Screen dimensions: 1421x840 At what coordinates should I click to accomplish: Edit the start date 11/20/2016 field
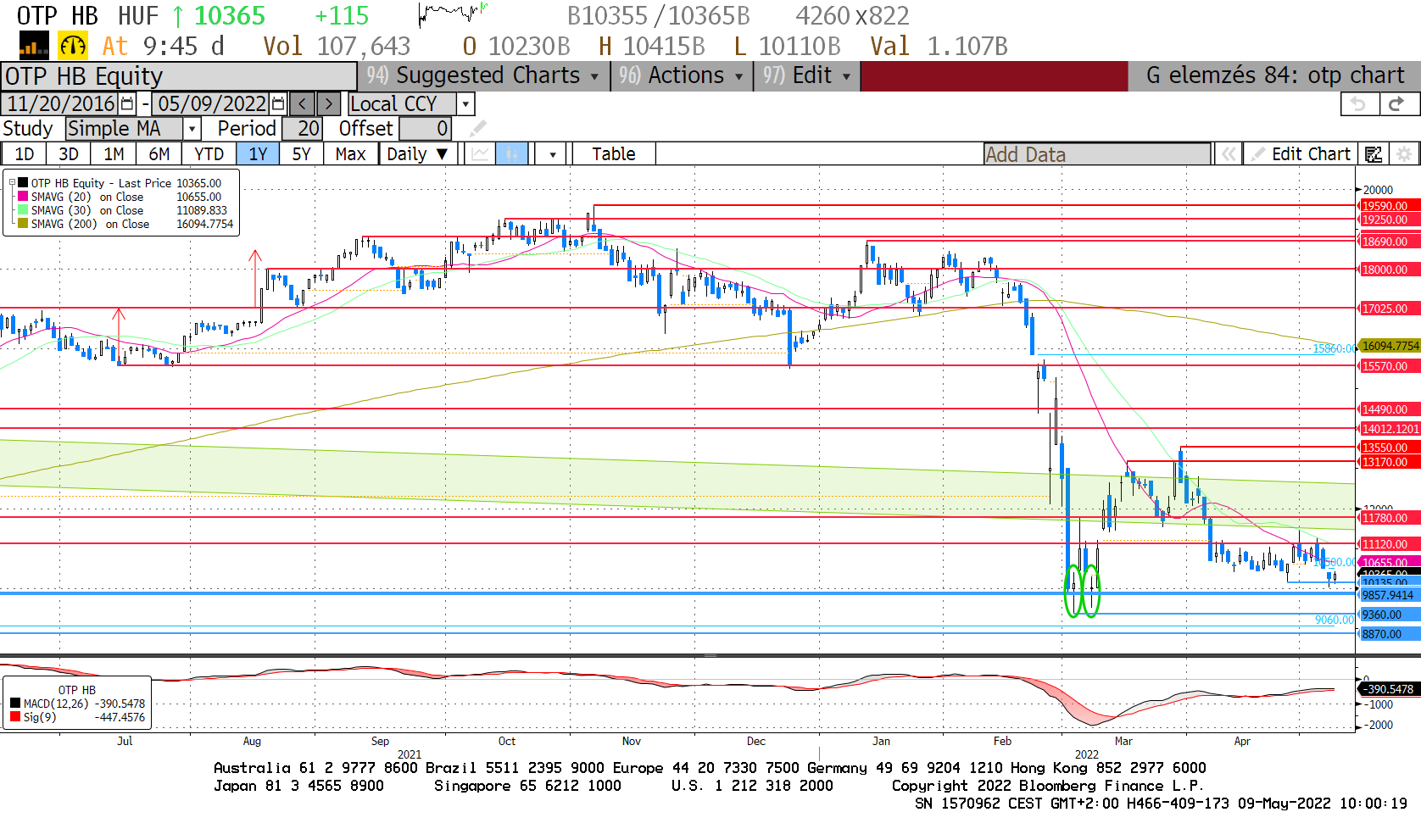pyautogui.click(x=60, y=104)
